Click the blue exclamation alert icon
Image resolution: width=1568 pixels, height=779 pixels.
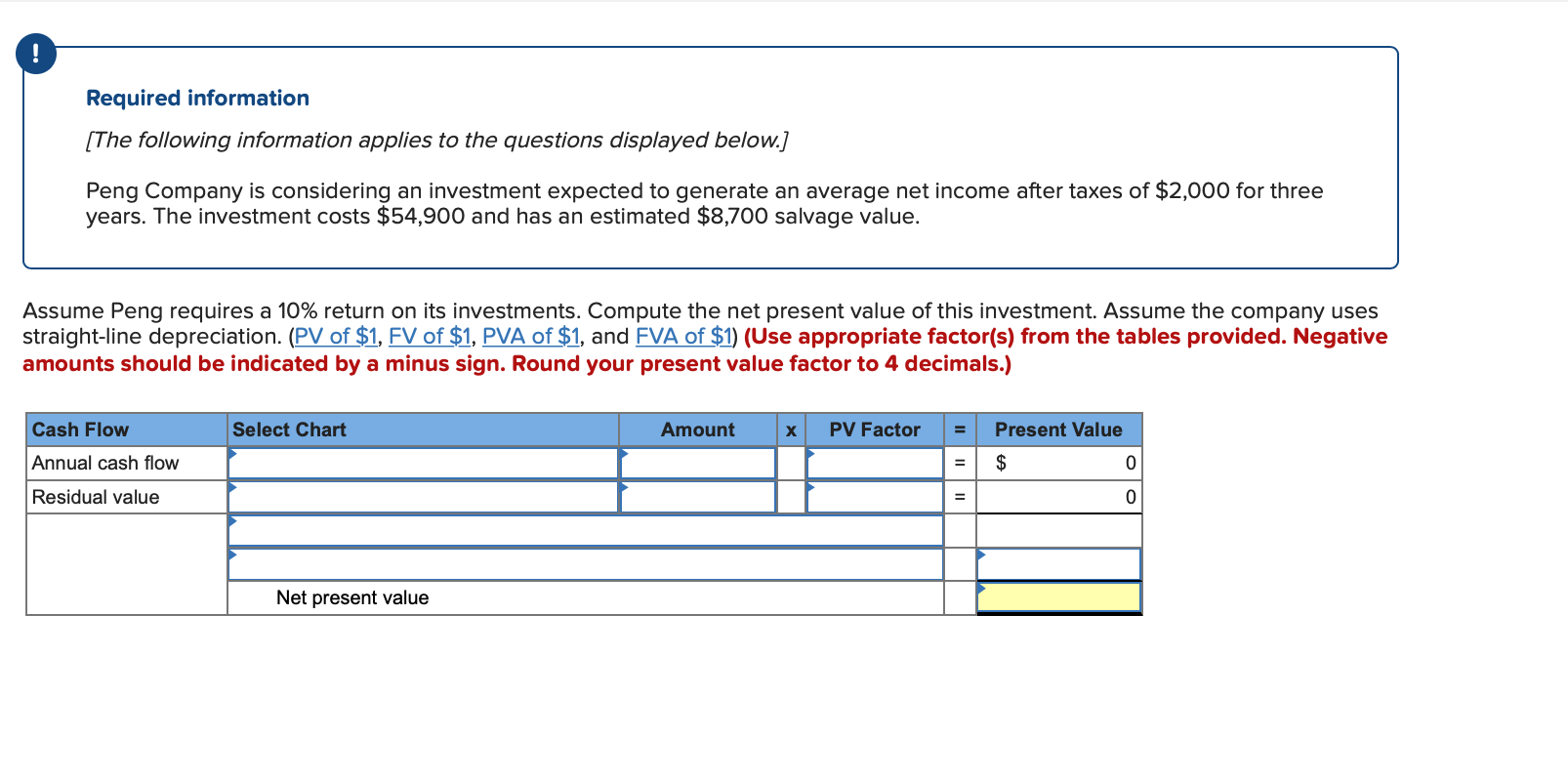36,54
